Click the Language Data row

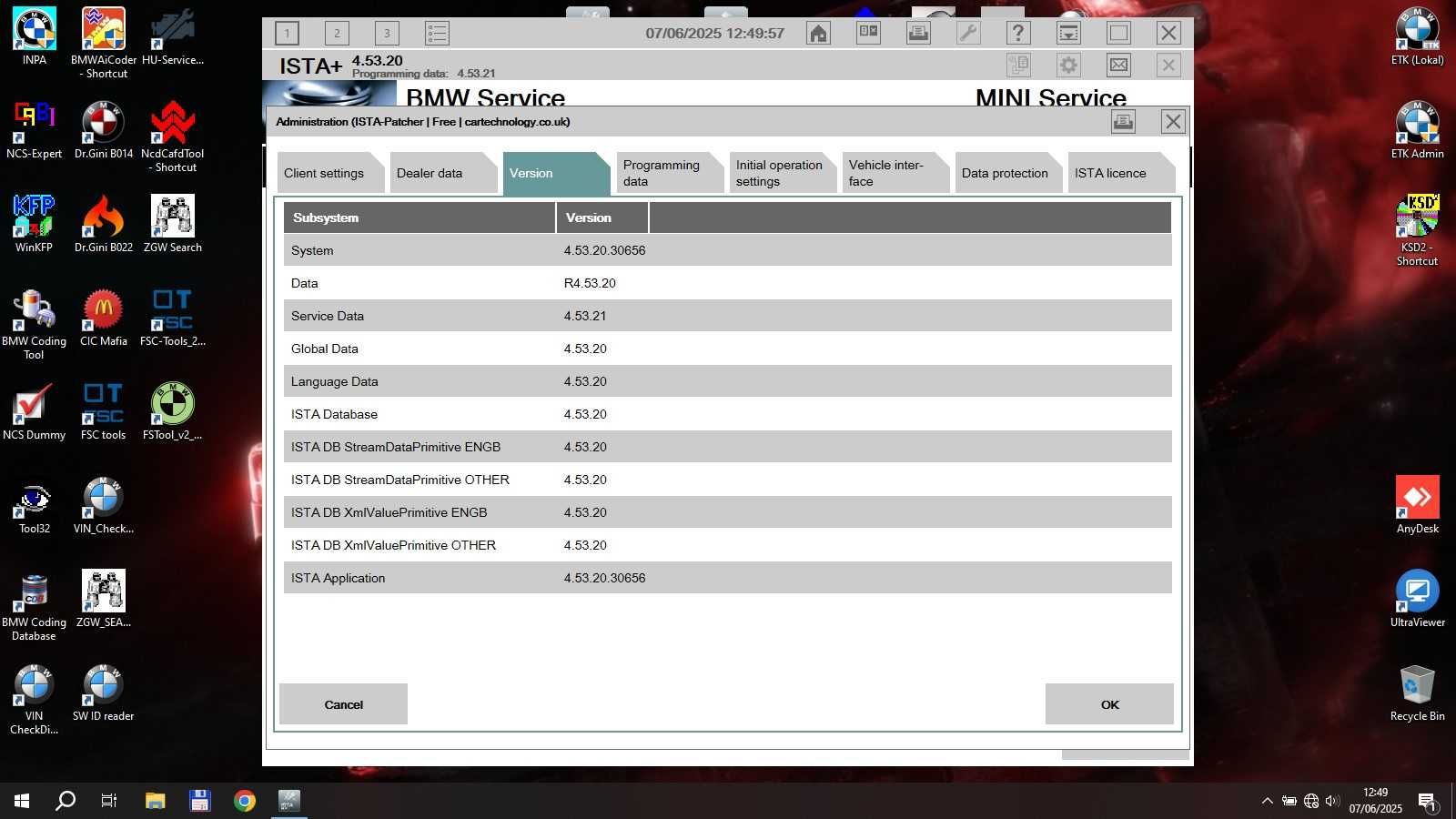[728, 381]
